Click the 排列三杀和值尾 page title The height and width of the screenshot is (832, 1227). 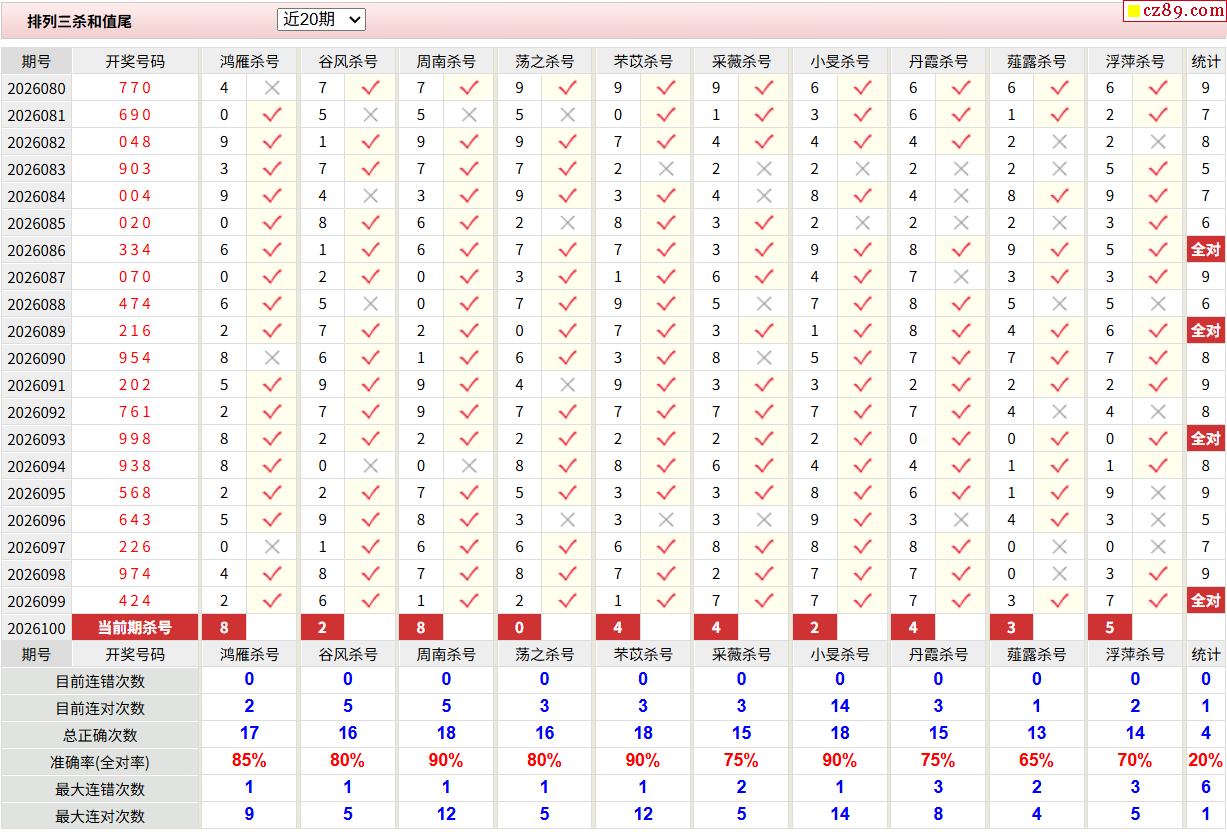tap(79, 21)
